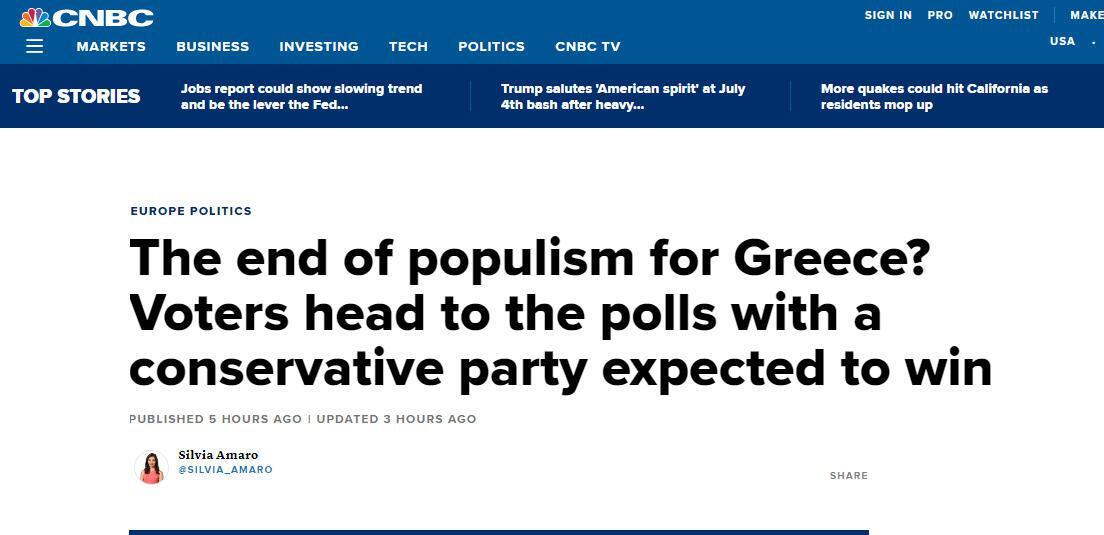The height and width of the screenshot is (535, 1104).
Task: Click the Share button
Action: tap(848, 476)
